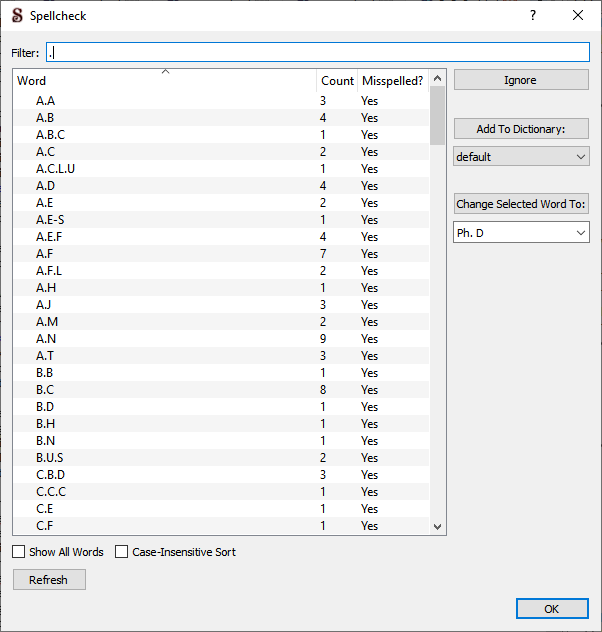Click the scrollbar down arrow

tap(437, 526)
